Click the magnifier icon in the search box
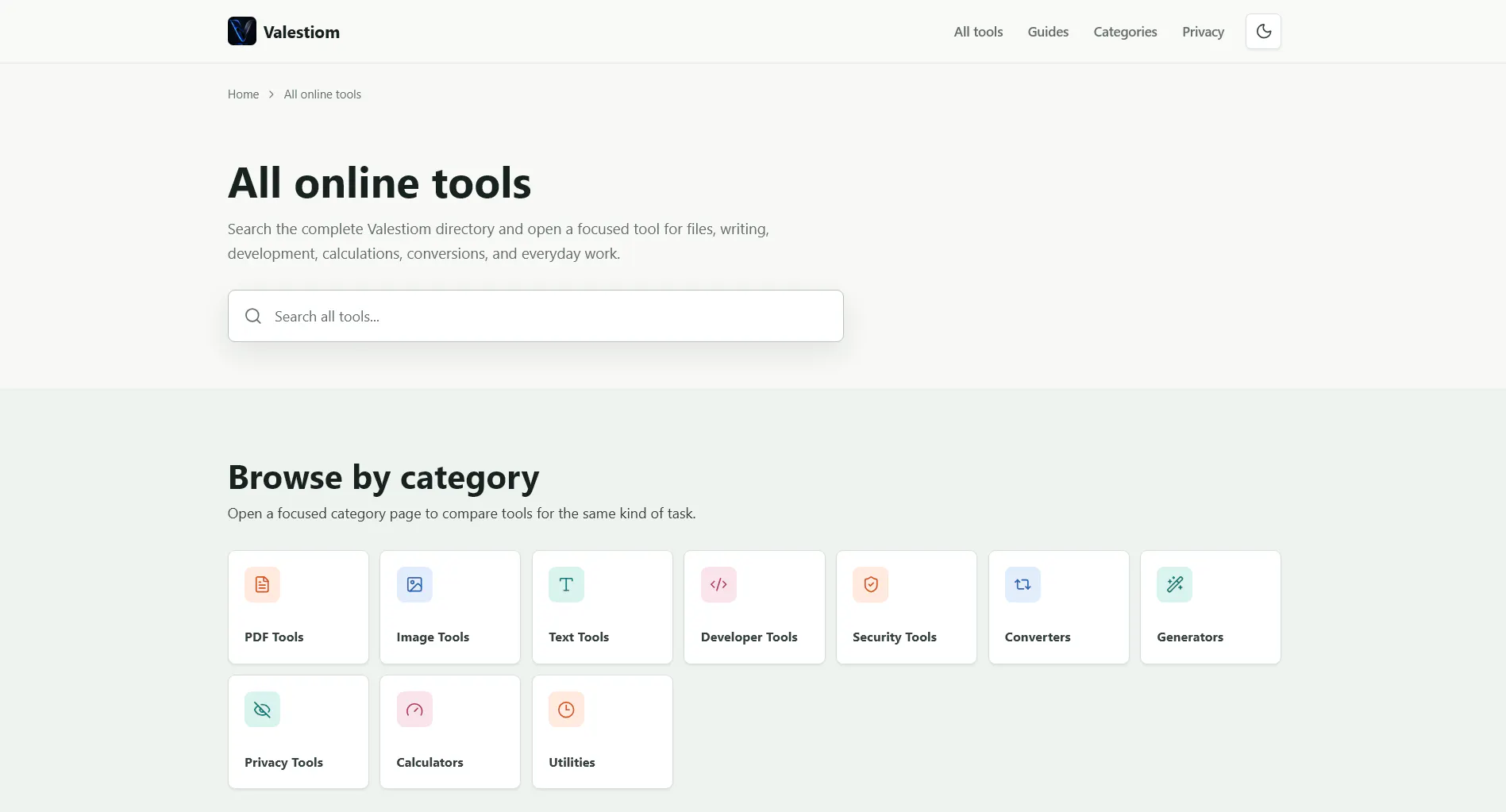 click(x=253, y=316)
